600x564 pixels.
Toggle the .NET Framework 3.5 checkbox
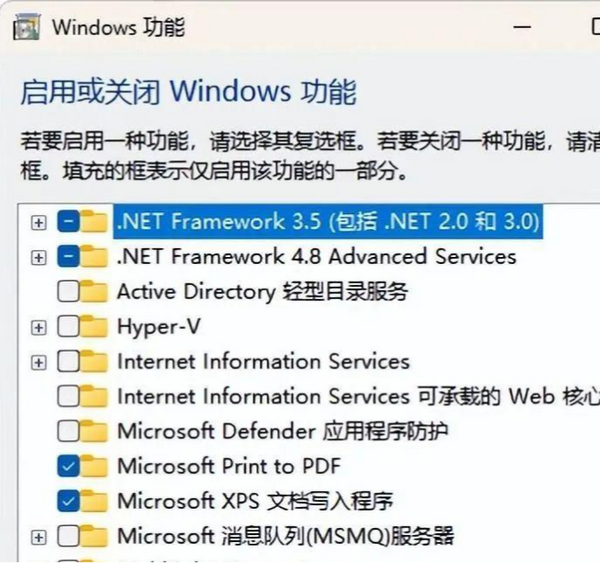click(68, 222)
